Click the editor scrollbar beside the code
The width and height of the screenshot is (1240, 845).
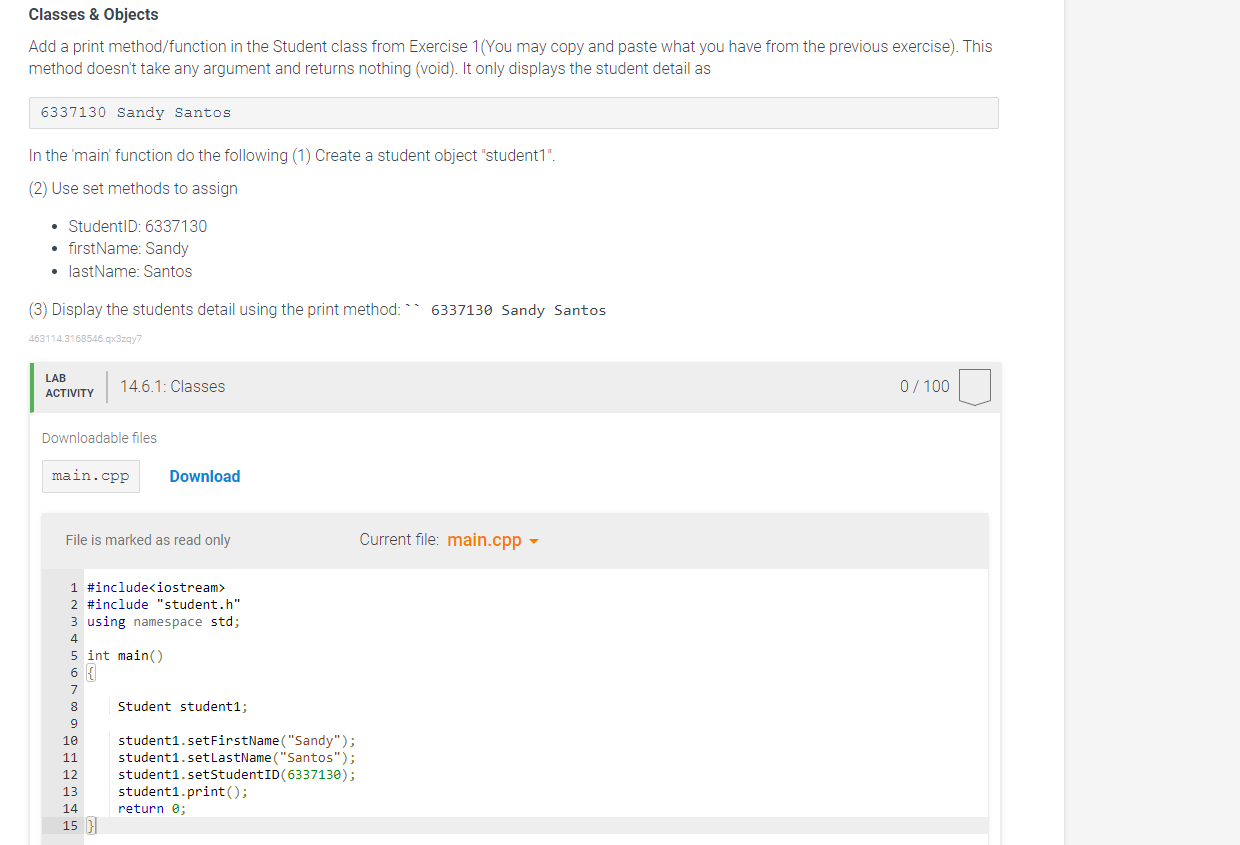pyautogui.click(x=984, y=700)
